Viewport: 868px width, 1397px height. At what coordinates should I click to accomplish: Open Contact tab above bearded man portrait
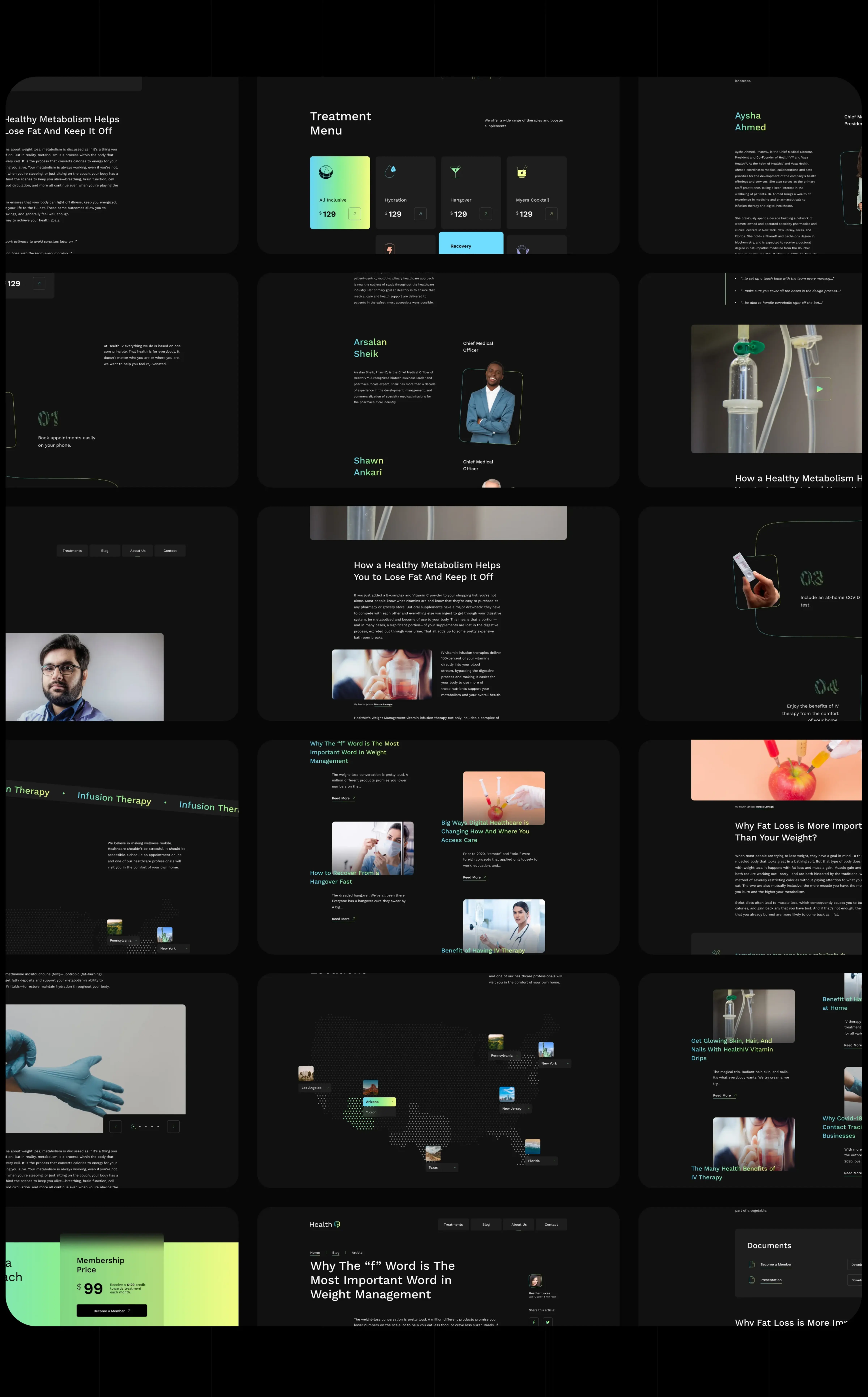(170, 550)
